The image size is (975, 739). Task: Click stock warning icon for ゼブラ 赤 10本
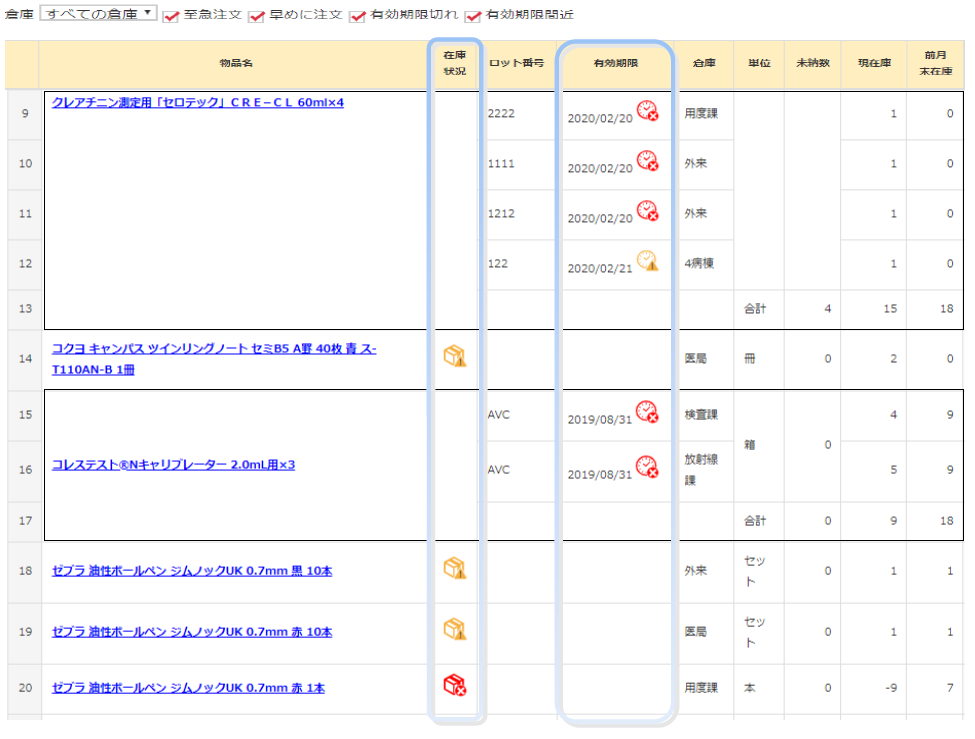[455, 629]
